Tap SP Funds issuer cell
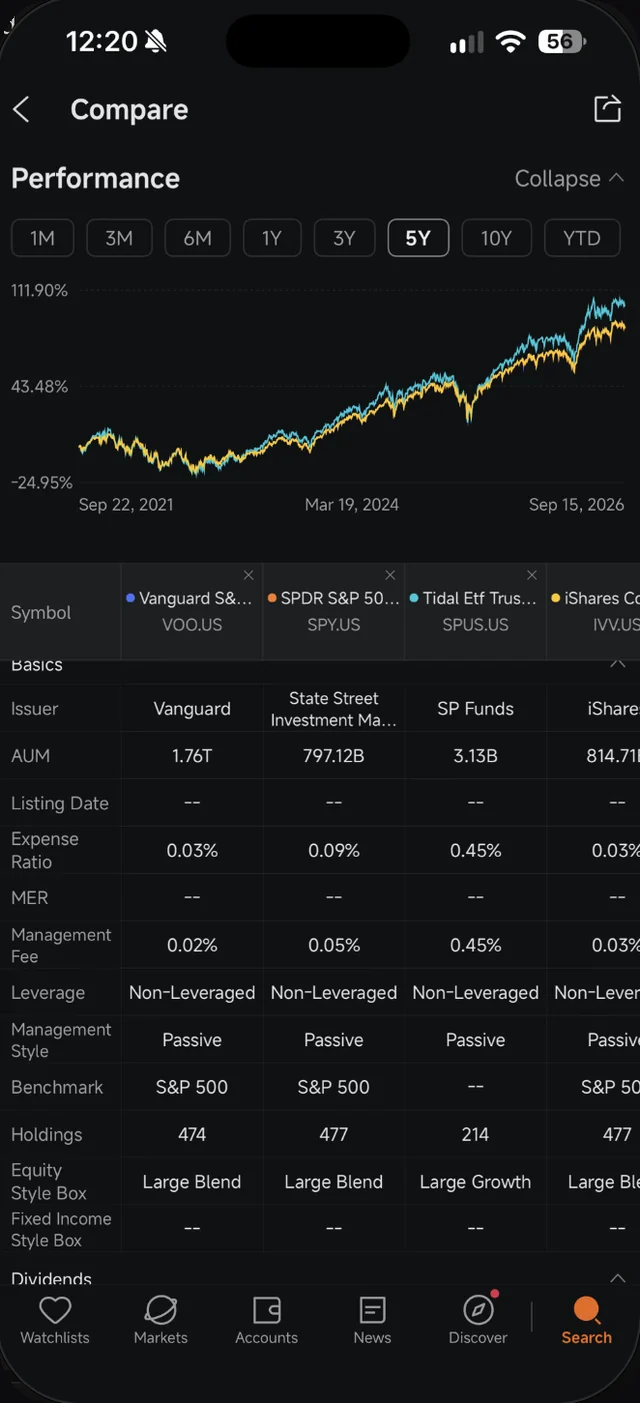Screen dimensions: 640x1403 (x=476, y=709)
